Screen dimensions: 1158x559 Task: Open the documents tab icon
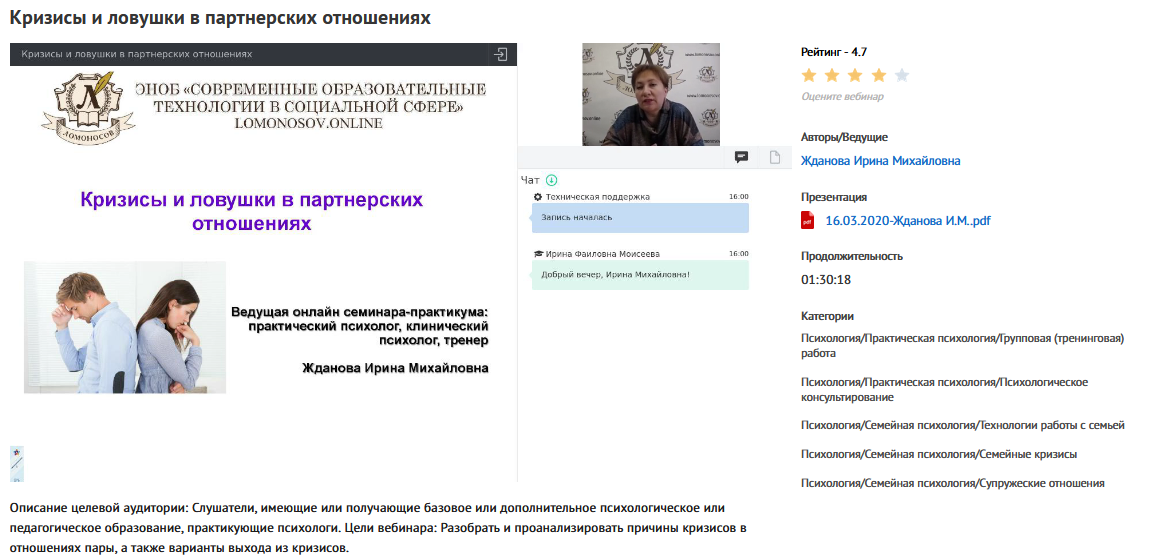(x=774, y=157)
